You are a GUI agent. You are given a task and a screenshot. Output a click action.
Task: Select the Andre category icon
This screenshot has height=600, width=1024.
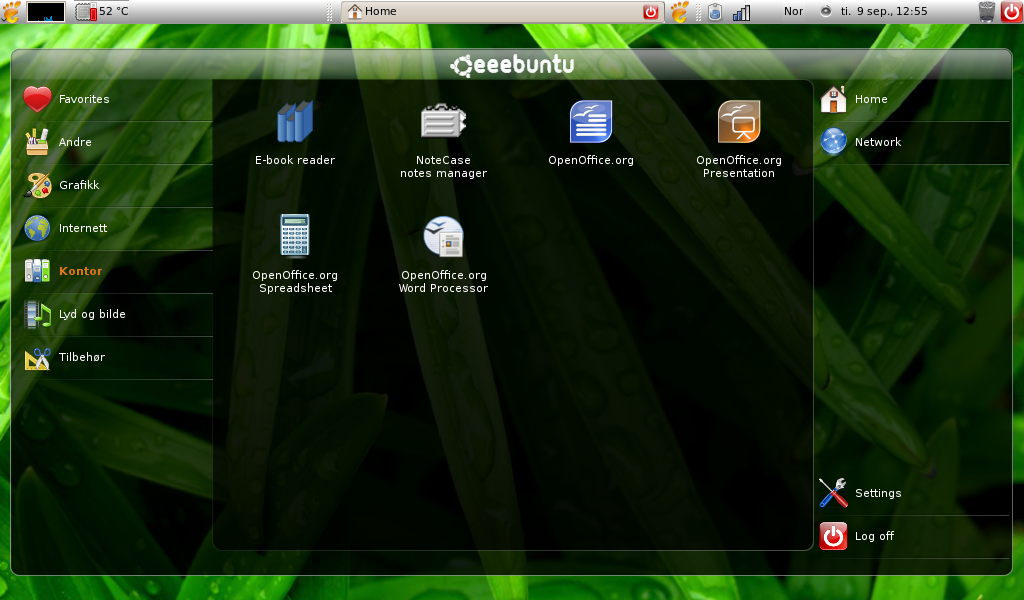(x=37, y=142)
